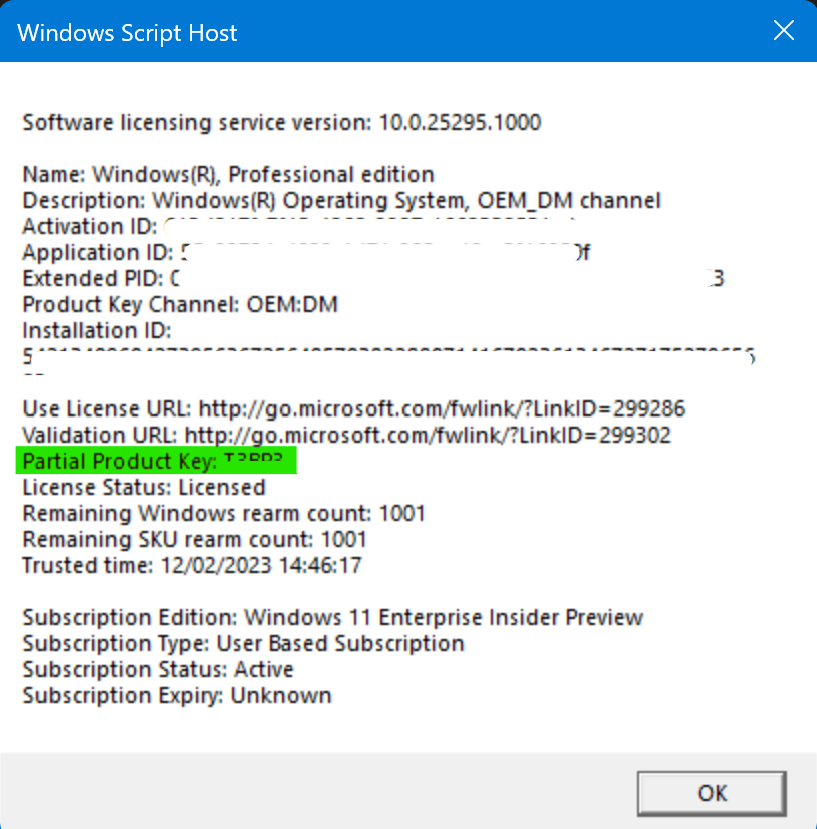This screenshot has height=829, width=817.
Task: Click the Use License URL text
Action: coord(353,409)
